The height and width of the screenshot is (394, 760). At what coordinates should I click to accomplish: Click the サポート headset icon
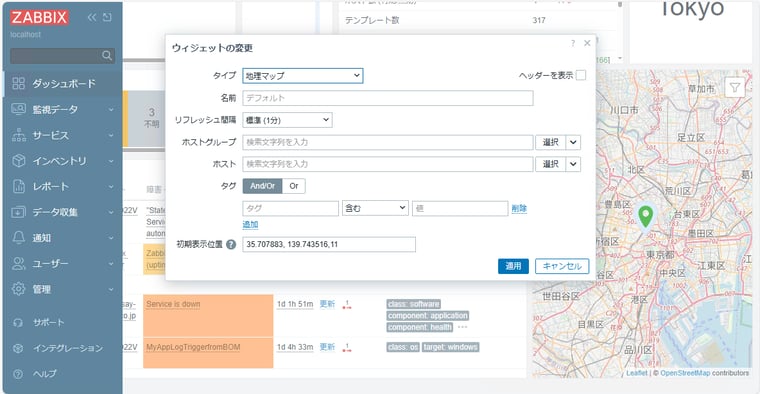click(18, 322)
